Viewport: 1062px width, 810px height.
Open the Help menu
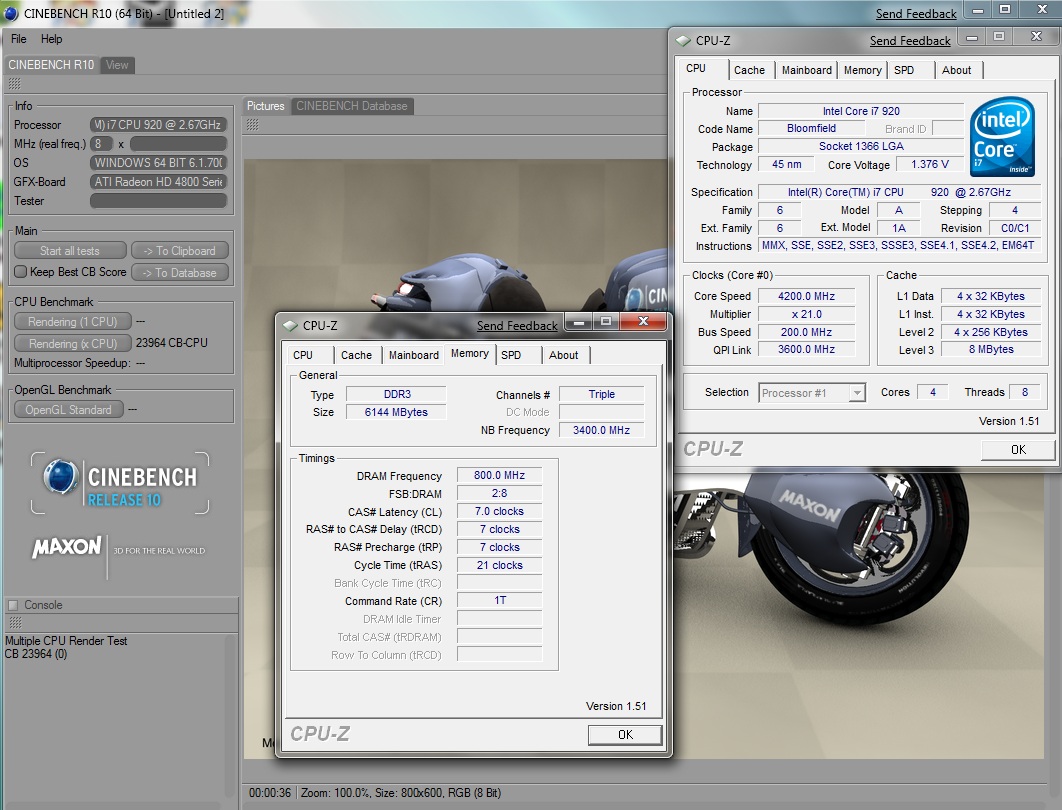tap(51, 39)
